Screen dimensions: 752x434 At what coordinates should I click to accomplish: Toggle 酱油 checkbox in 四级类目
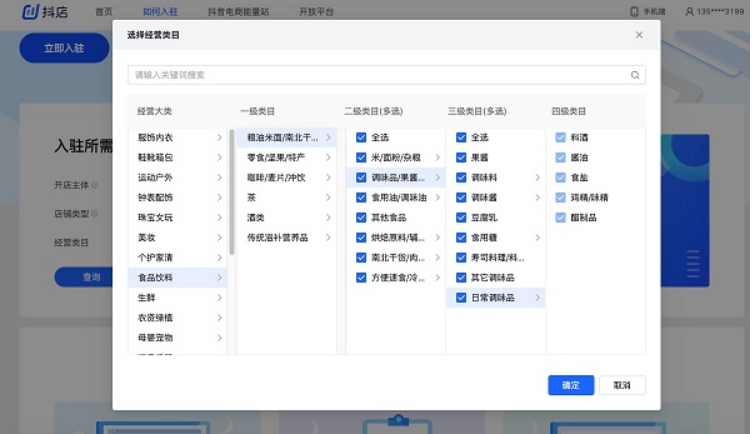point(560,157)
